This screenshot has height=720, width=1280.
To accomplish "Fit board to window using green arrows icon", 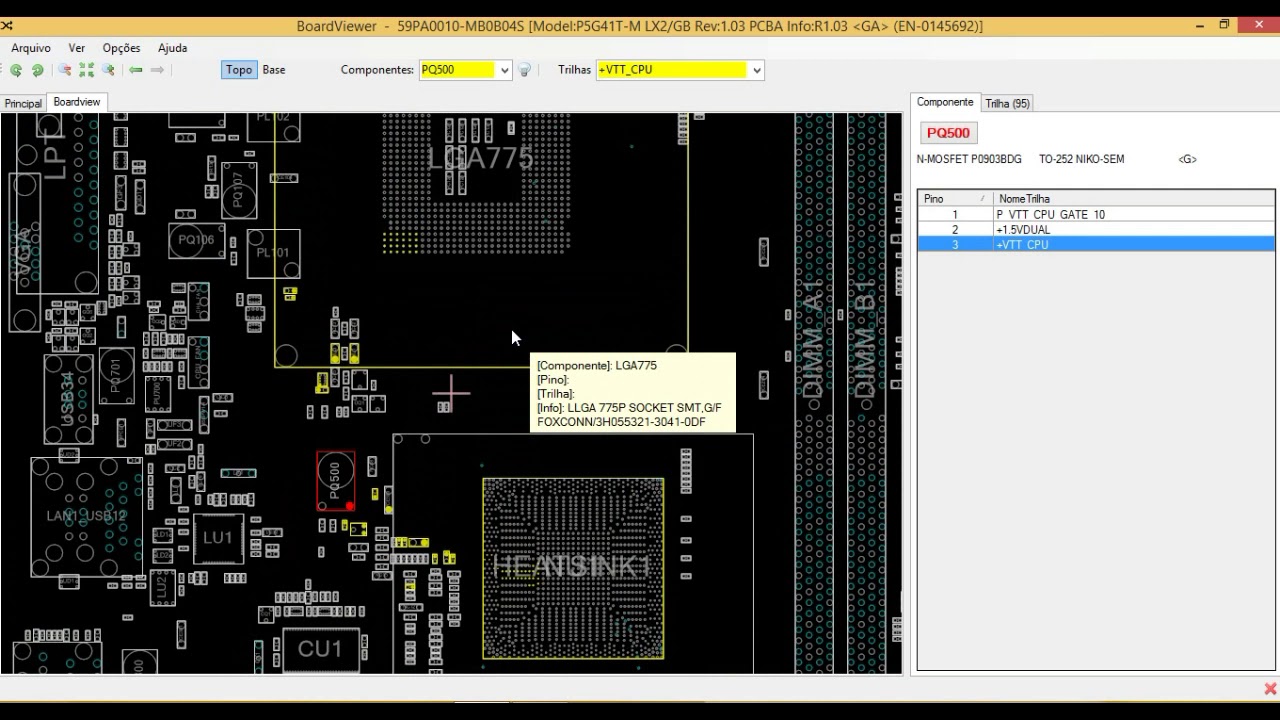I will (x=87, y=70).
